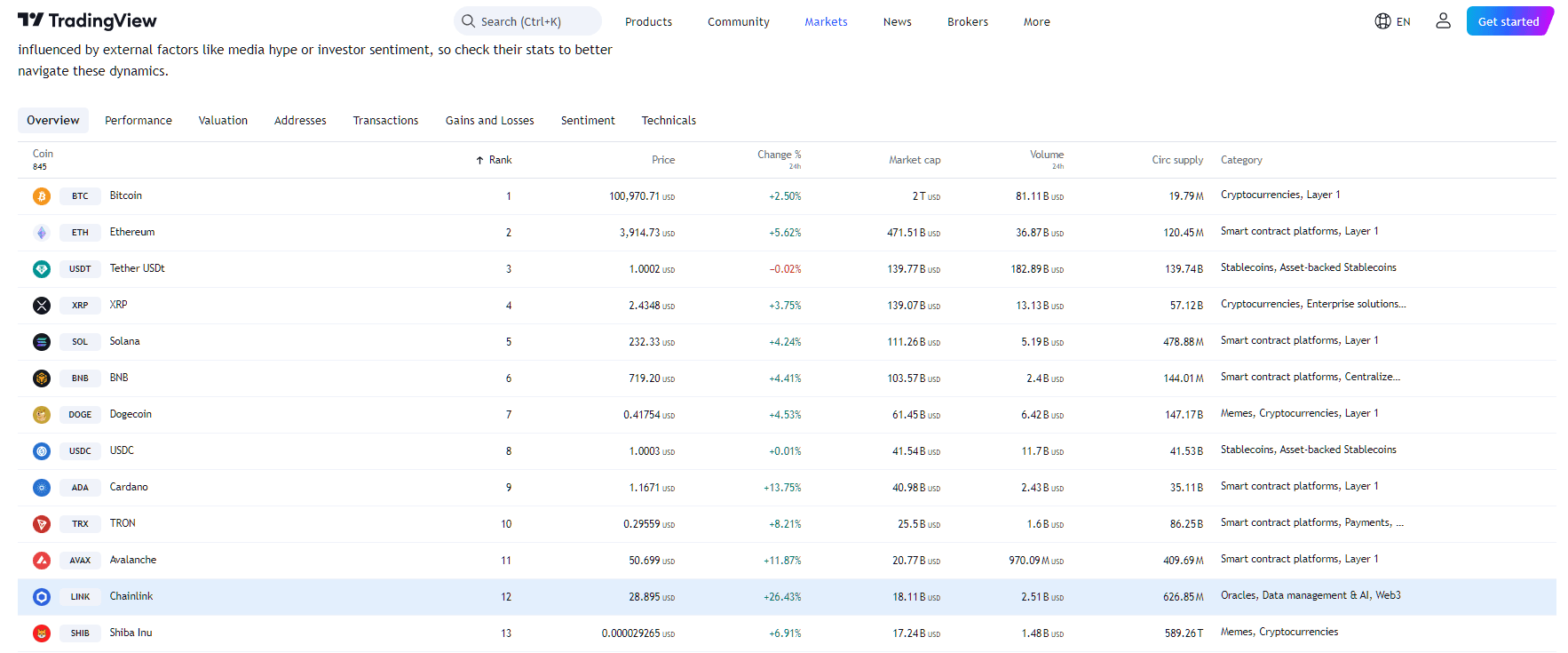Open the Tether USDt name link

pyautogui.click(x=137, y=268)
